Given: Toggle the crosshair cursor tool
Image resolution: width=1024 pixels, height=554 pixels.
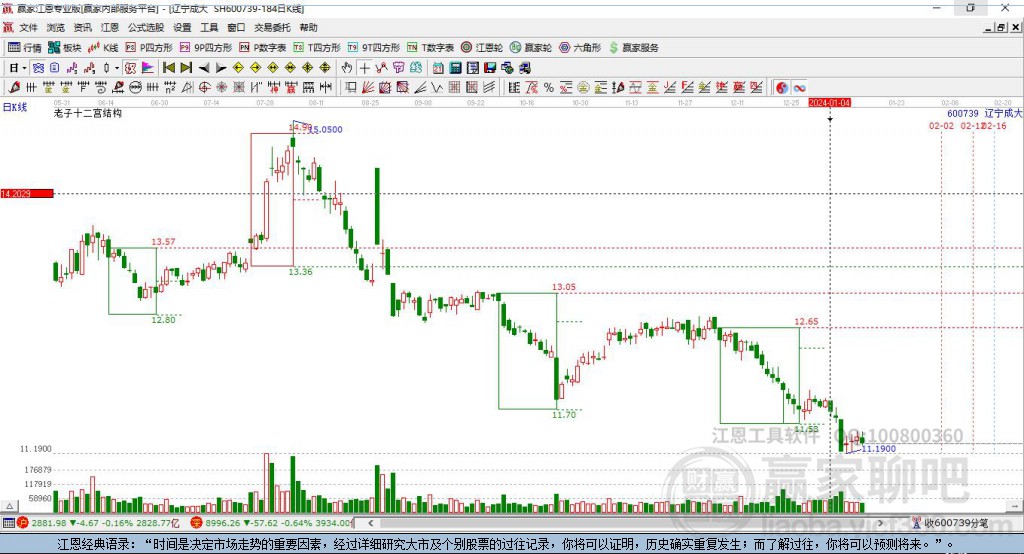Looking at the screenshot, I should (x=365, y=68).
